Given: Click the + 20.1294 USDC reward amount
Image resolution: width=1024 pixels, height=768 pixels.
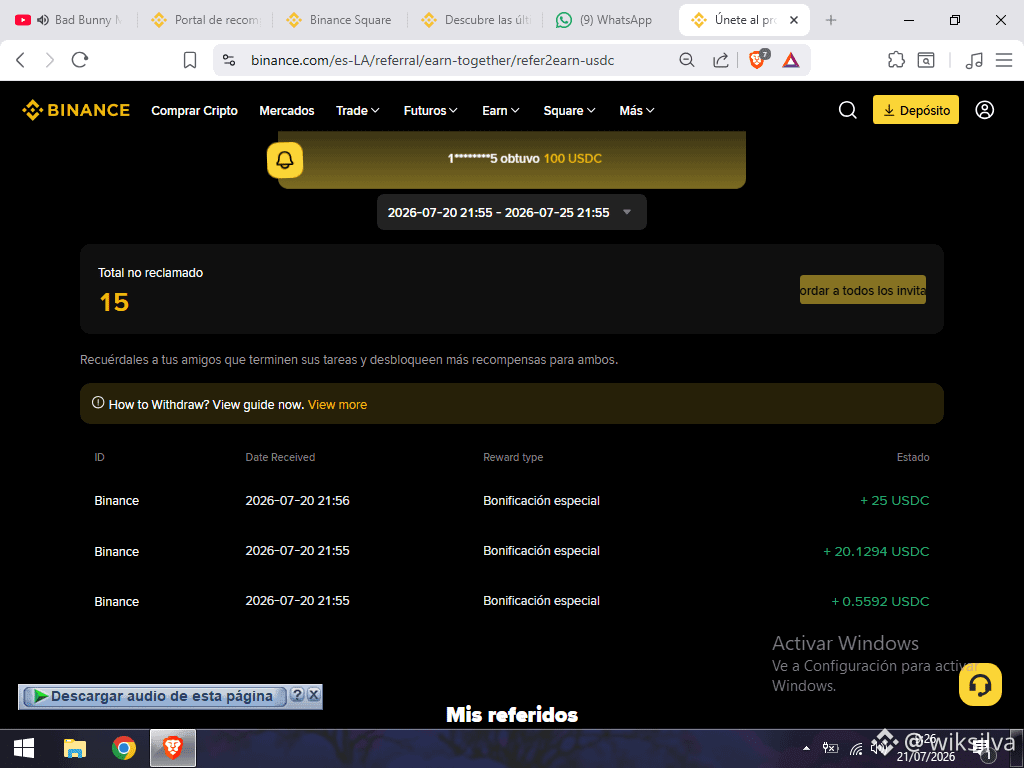Looking at the screenshot, I should pos(876,552).
